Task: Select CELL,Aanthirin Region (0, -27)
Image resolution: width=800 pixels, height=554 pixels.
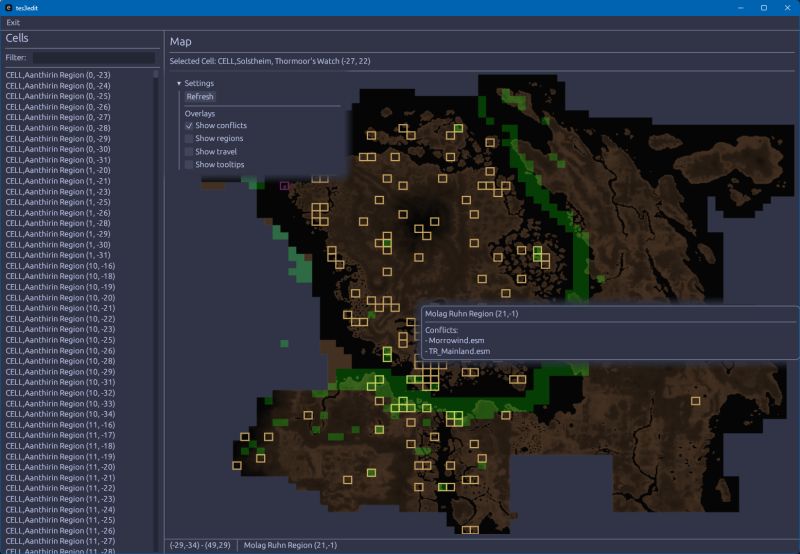Action: (x=58, y=117)
